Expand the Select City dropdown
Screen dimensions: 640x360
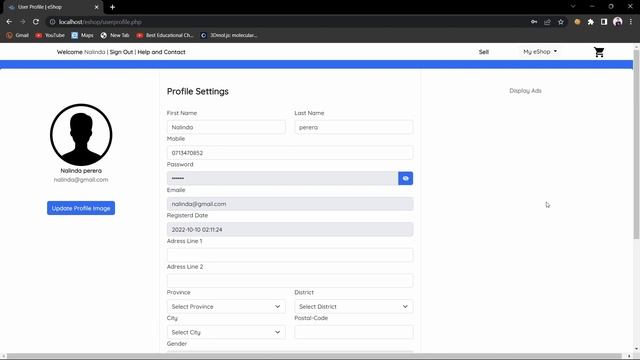tap(226, 332)
